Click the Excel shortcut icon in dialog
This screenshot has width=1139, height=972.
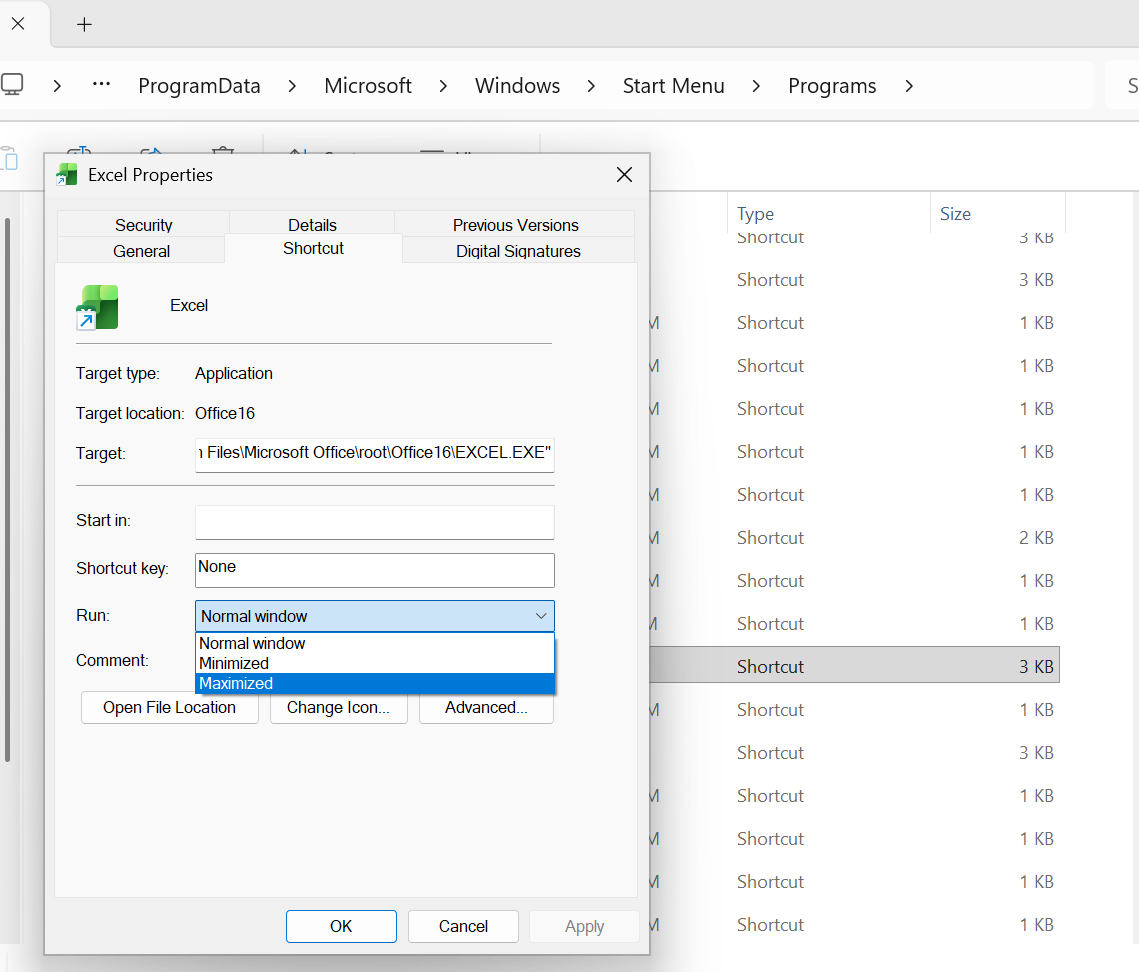click(97, 307)
